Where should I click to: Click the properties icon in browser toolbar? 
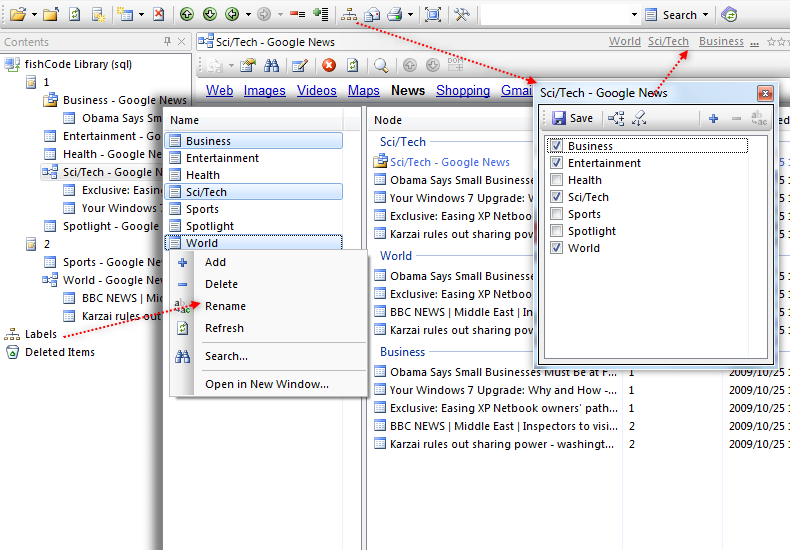pyautogui.click(x=248, y=65)
